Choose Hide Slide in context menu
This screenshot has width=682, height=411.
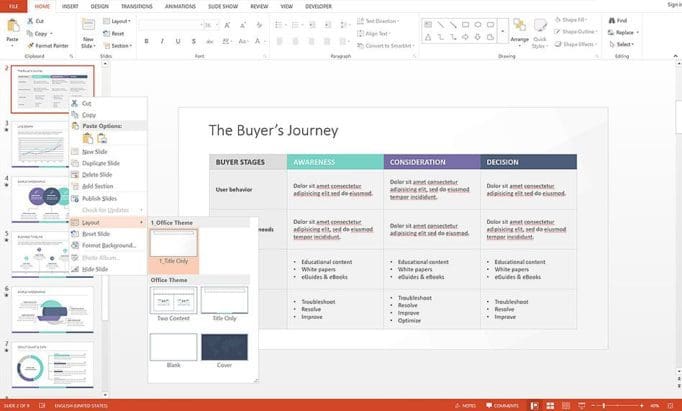[x=108, y=269]
